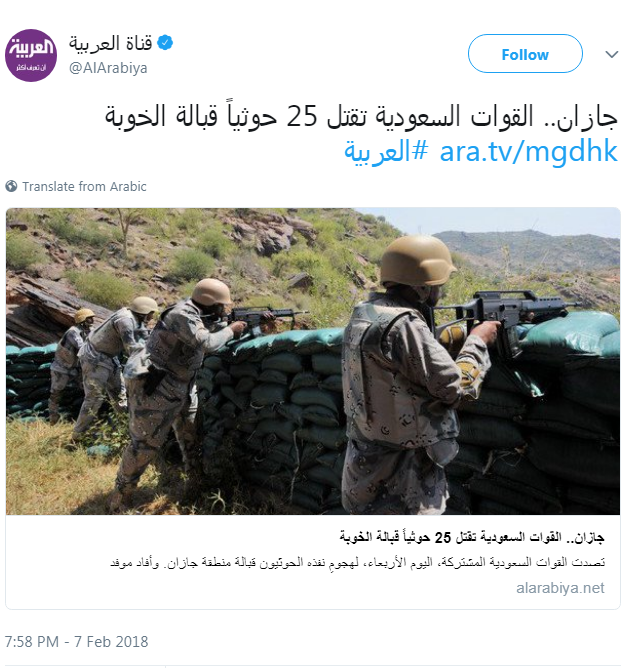This screenshot has height=668, width=623.
Task: Open the Al Arabiya purple profile avatar
Action: click(31, 55)
